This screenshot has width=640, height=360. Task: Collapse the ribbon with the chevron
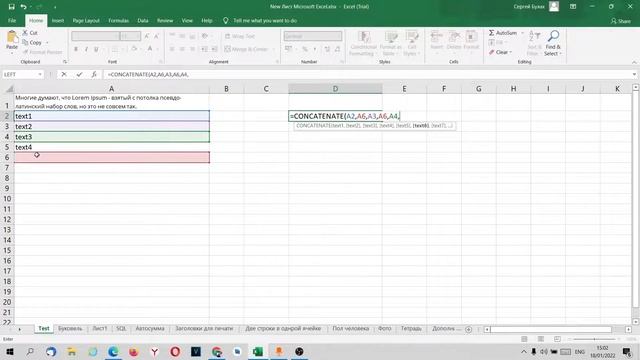pyautogui.click(x=634, y=62)
